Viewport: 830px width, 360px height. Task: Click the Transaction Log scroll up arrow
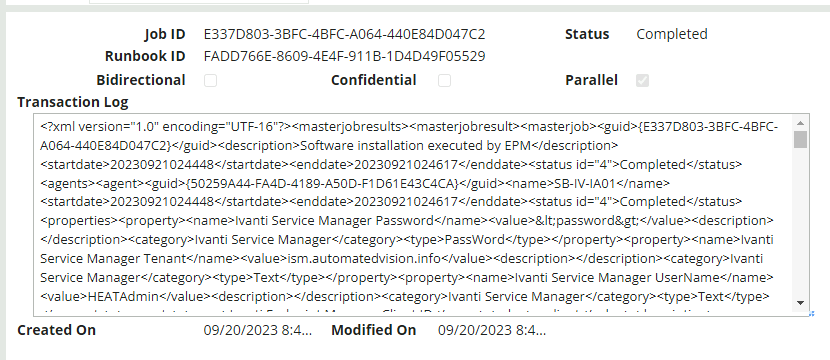coord(800,123)
